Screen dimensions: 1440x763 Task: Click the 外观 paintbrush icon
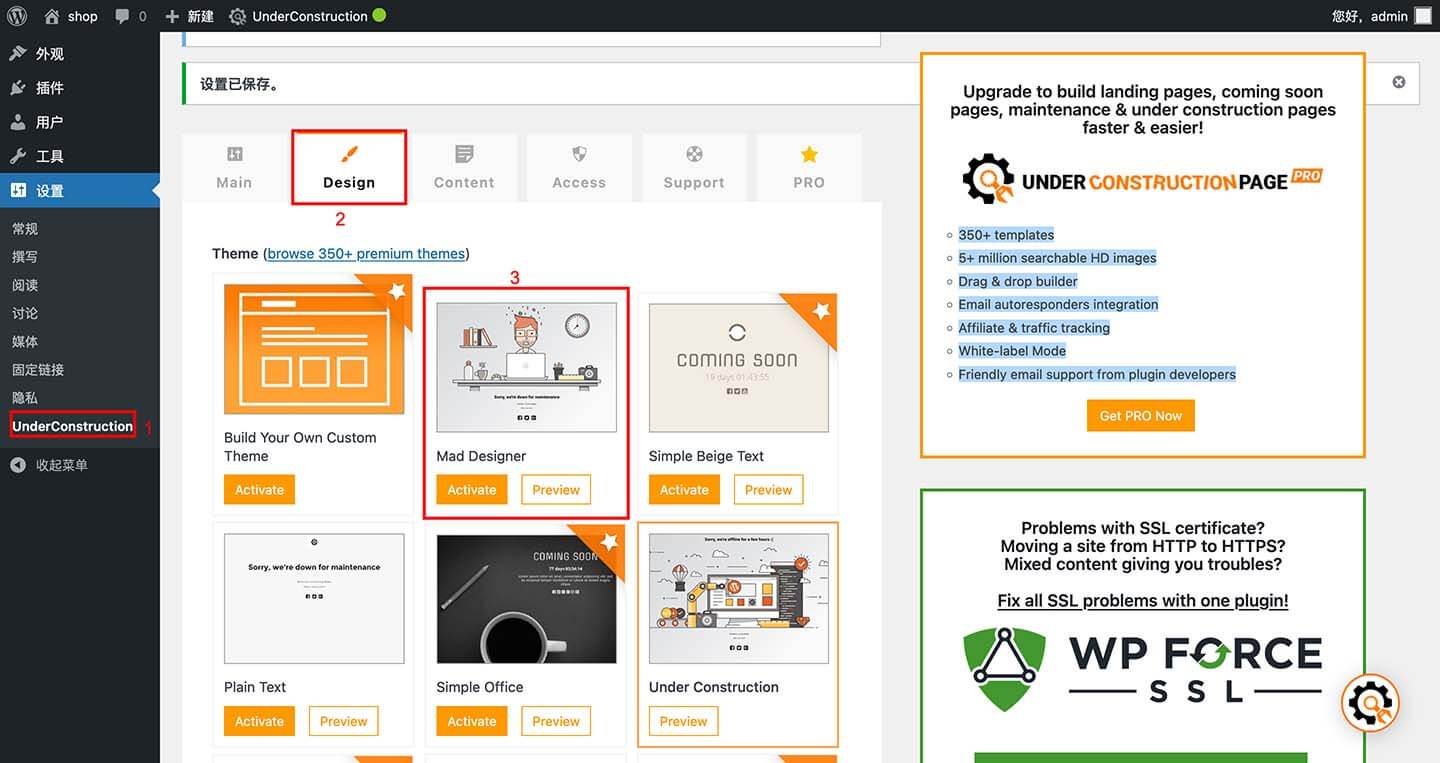(18, 54)
